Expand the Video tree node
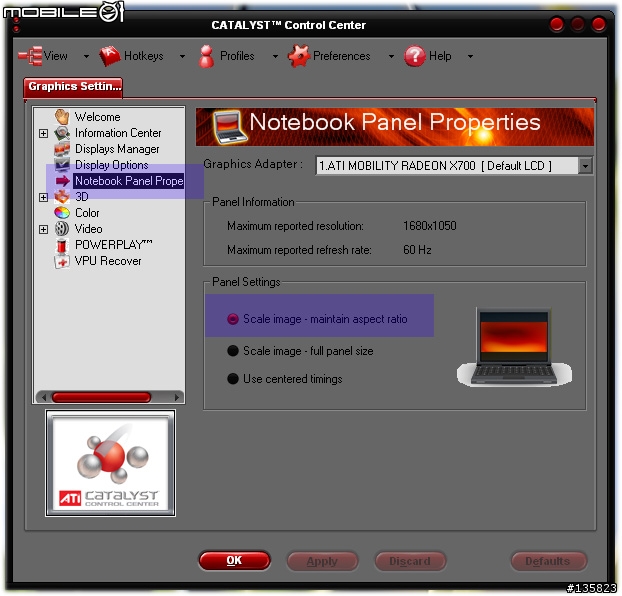 point(44,230)
